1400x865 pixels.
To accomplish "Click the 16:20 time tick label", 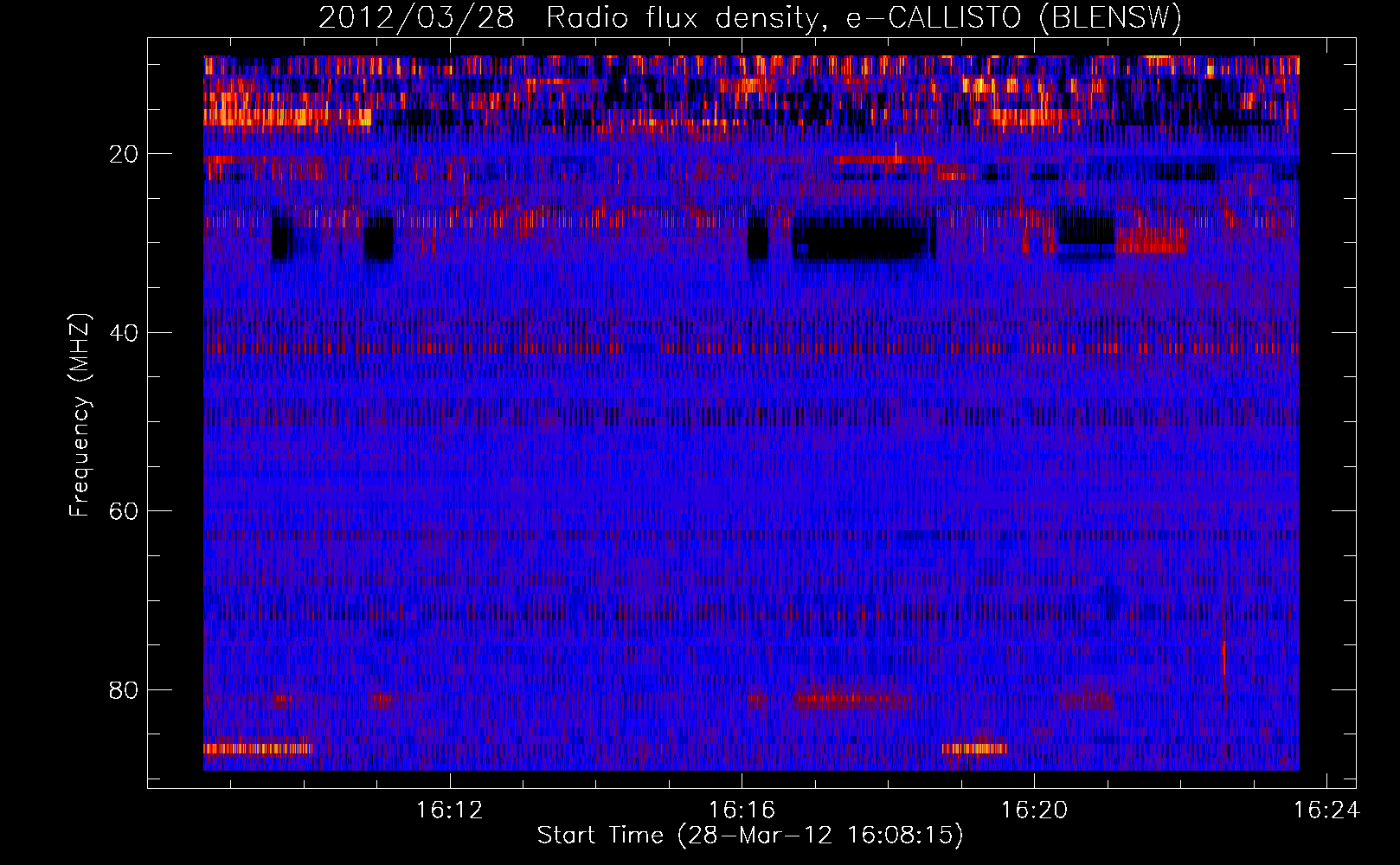I will tap(1034, 811).
